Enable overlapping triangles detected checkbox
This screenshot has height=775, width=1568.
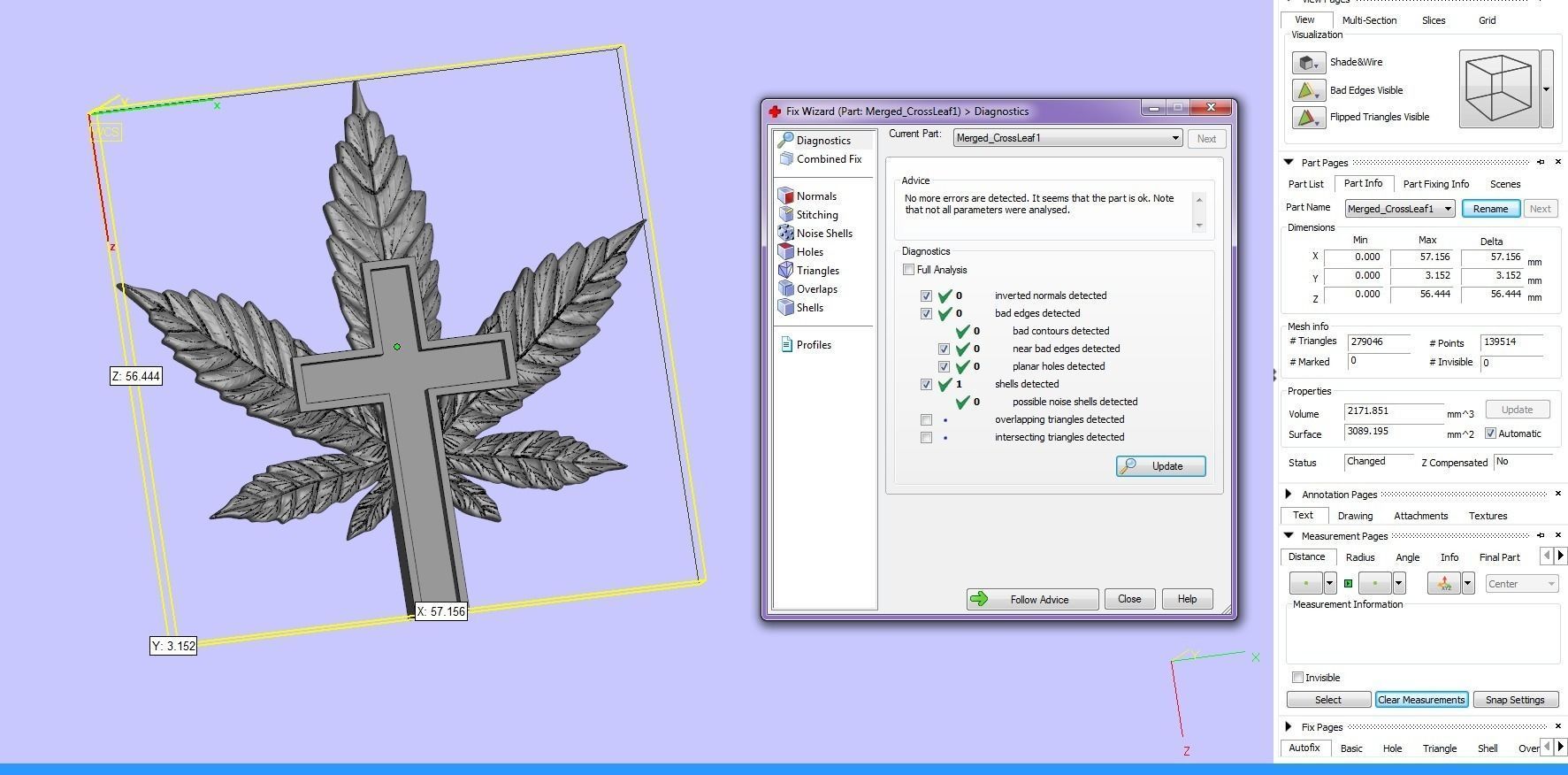coord(926,419)
